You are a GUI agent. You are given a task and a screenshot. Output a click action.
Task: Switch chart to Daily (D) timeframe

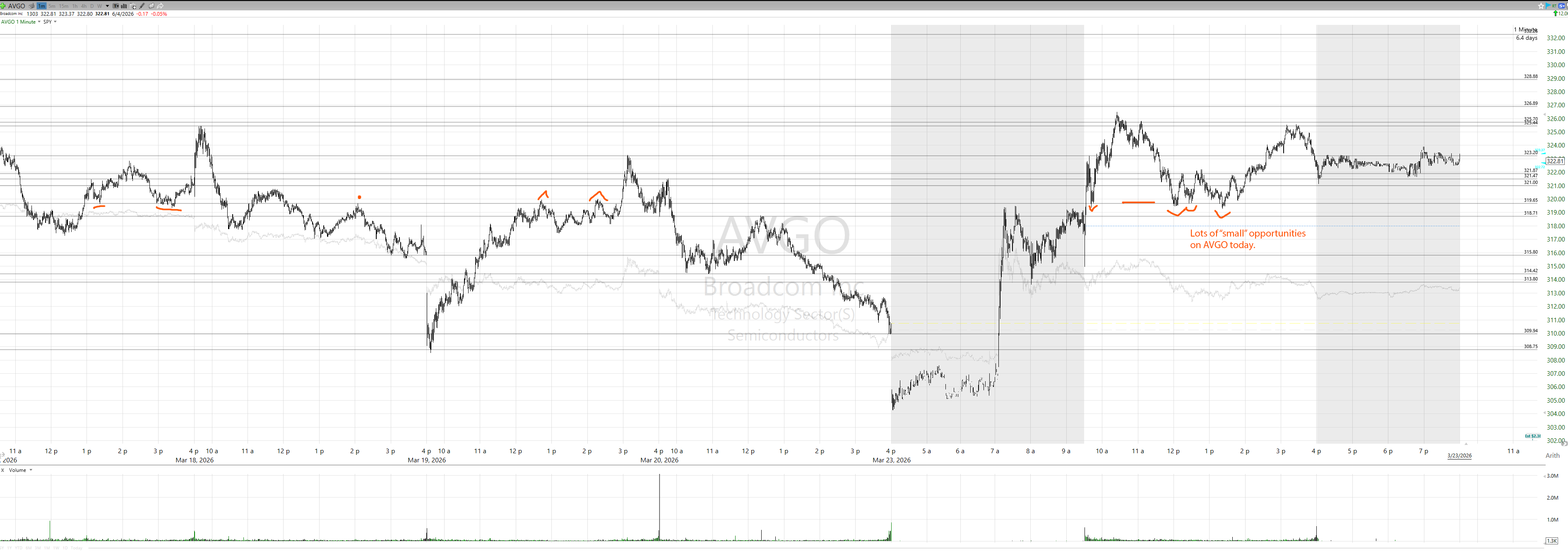(x=92, y=6)
